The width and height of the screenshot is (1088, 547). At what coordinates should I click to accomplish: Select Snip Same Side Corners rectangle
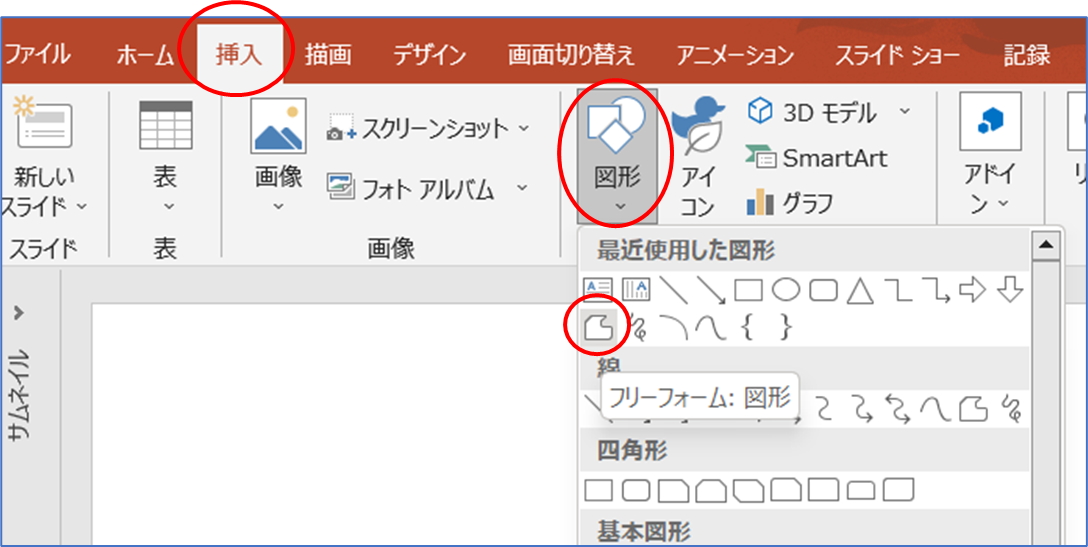pyautogui.click(x=711, y=490)
